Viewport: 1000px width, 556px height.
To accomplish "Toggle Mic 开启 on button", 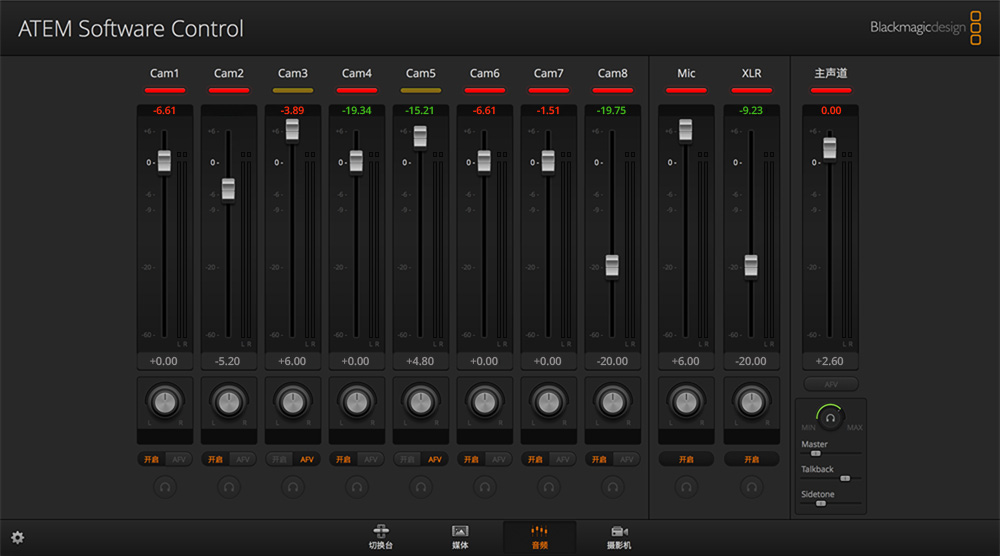I will pos(686,459).
